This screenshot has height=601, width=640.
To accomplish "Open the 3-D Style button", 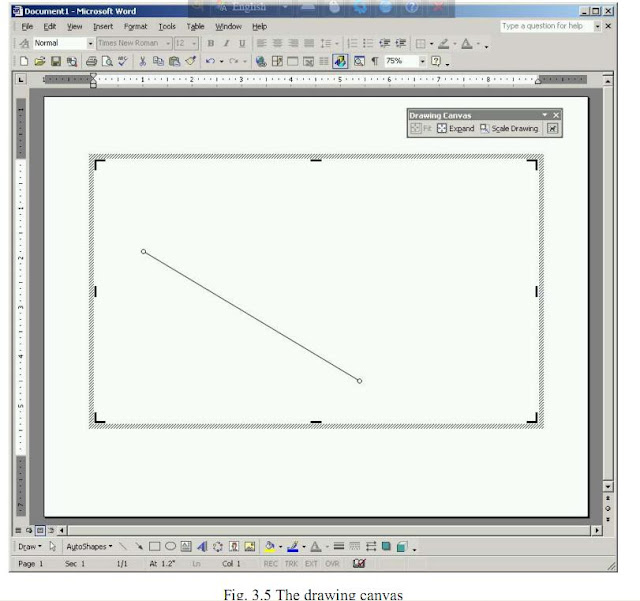I will click(402, 546).
